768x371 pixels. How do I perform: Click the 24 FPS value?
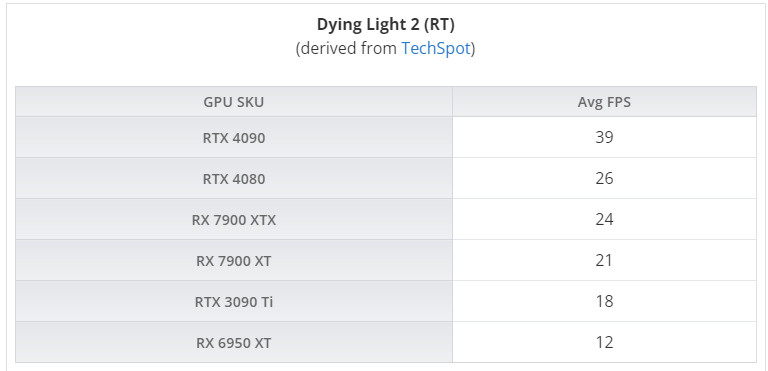604,219
